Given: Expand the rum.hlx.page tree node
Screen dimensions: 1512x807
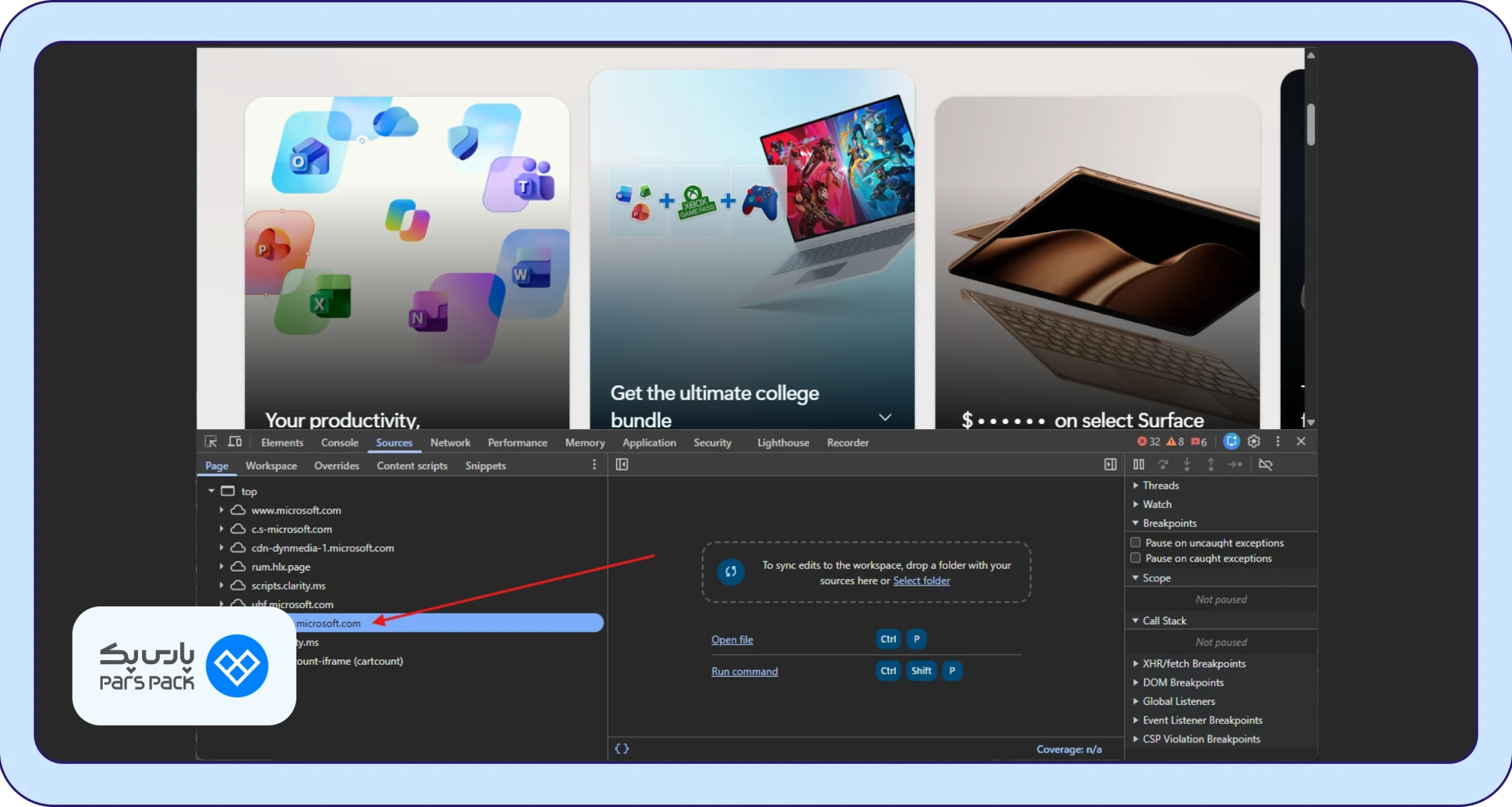Looking at the screenshot, I should click(221, 566).
